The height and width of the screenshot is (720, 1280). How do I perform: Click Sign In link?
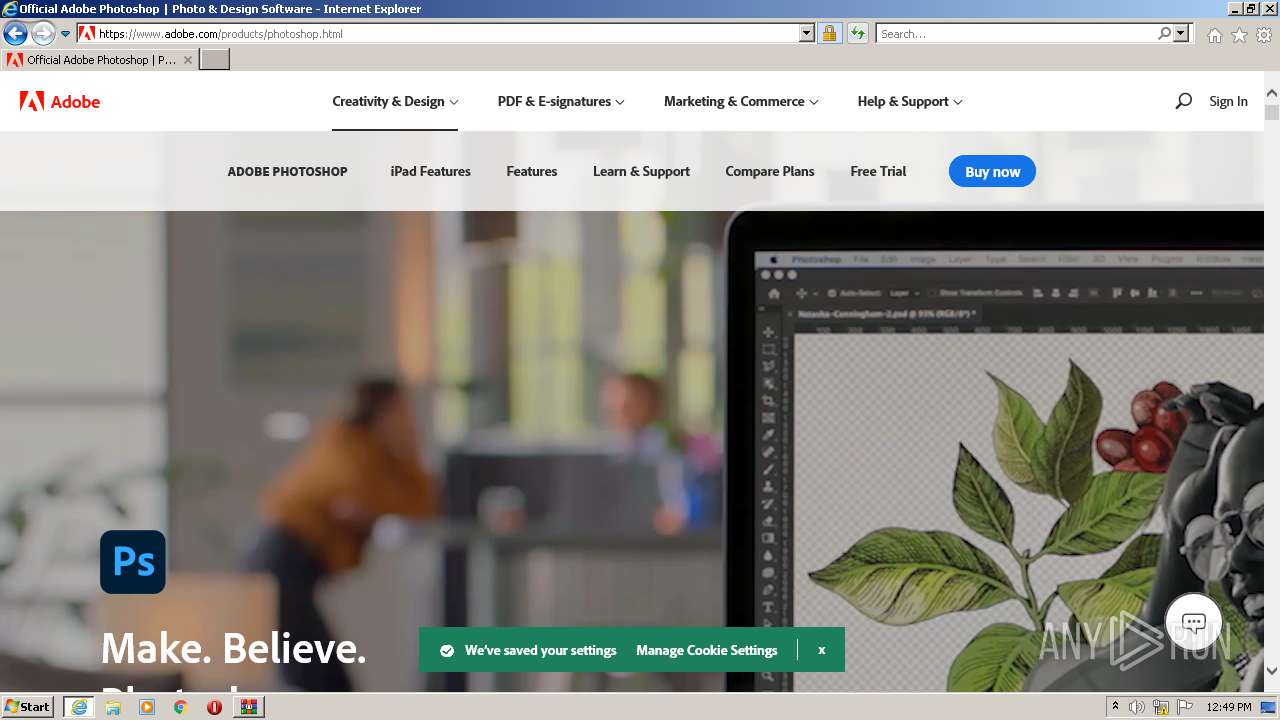tap(1228, 101)
